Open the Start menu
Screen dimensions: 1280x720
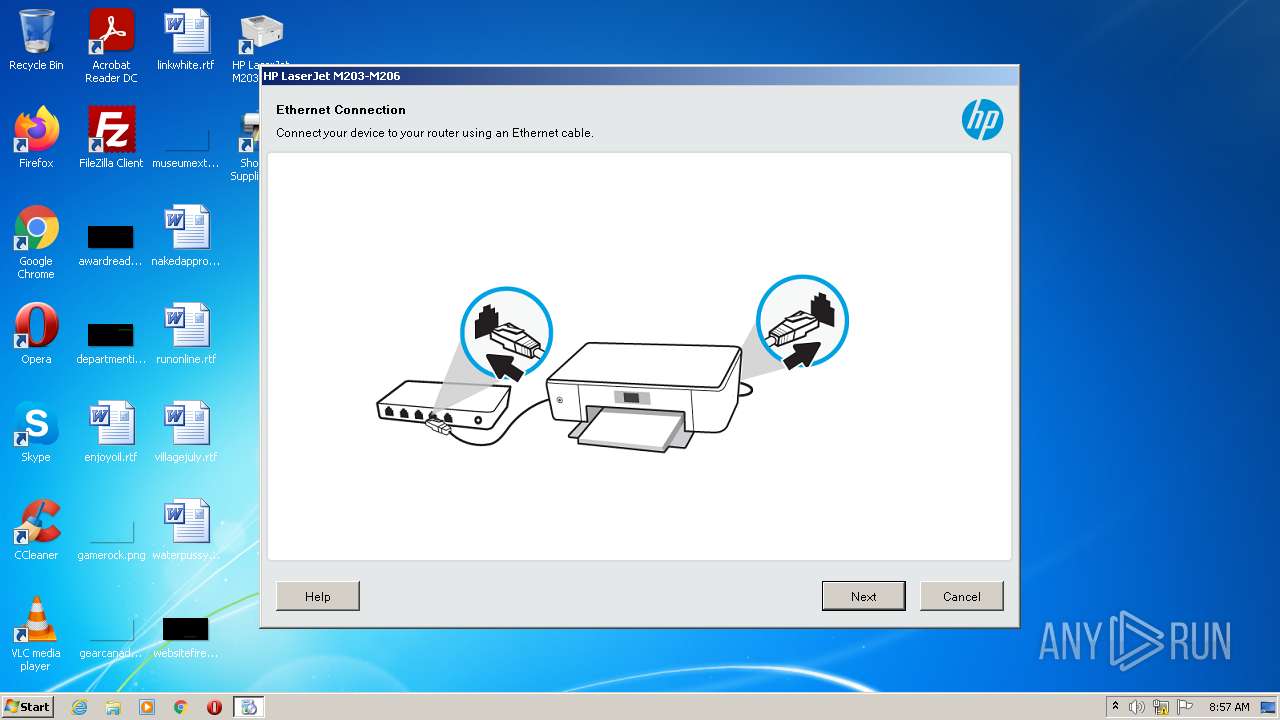tap(28, 707)
